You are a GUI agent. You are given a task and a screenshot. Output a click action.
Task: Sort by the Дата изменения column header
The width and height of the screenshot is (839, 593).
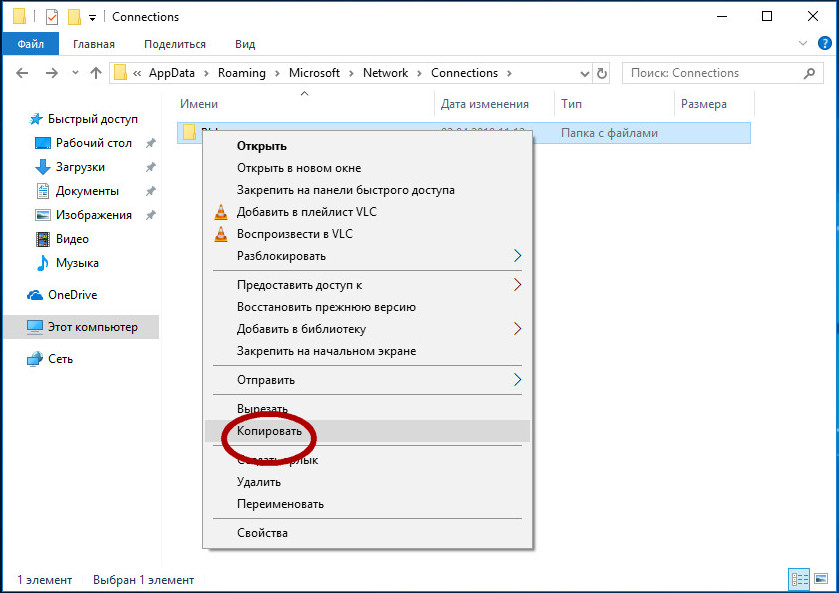484,104
